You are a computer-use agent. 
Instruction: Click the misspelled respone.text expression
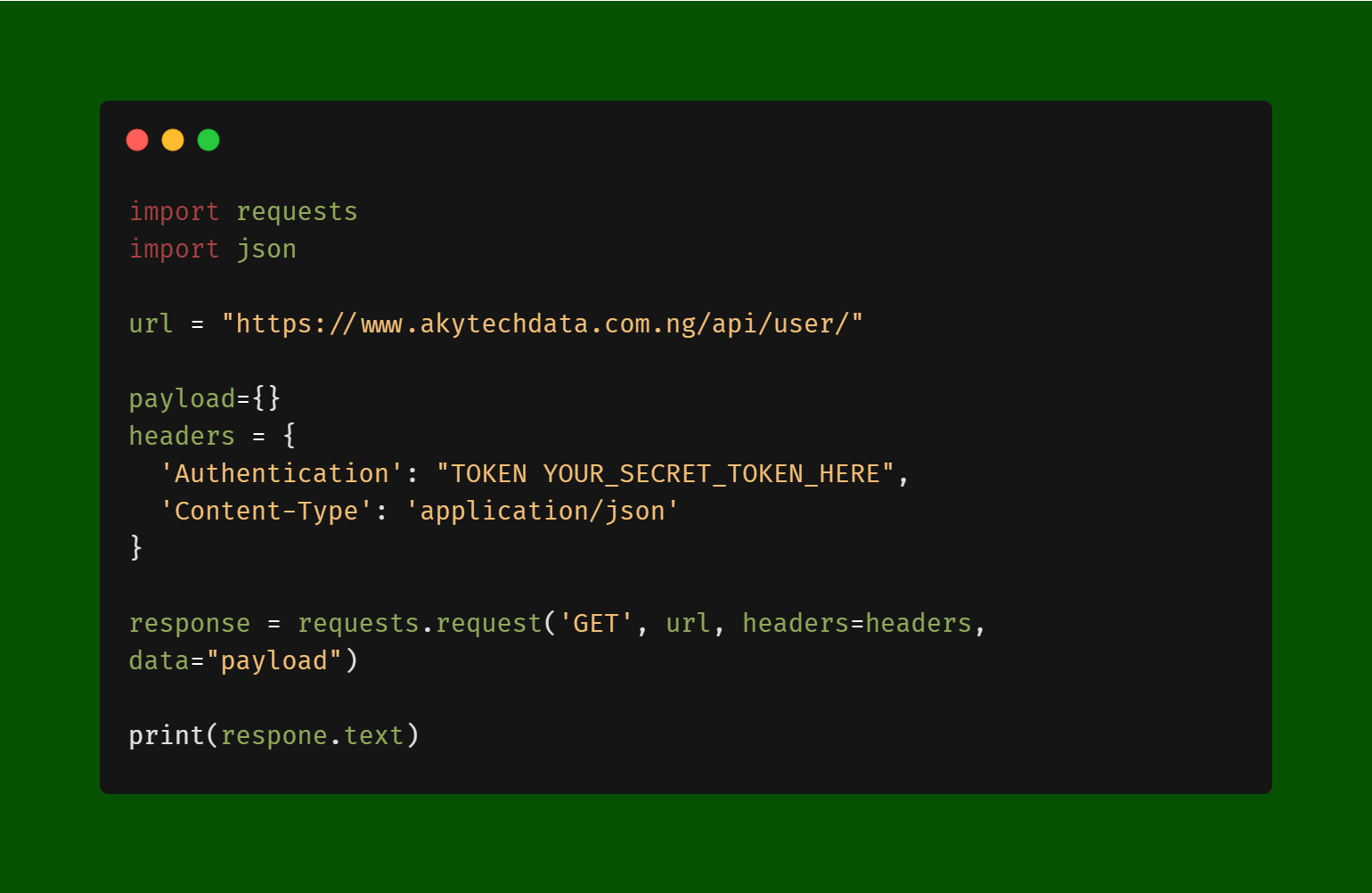click(312, 735)
